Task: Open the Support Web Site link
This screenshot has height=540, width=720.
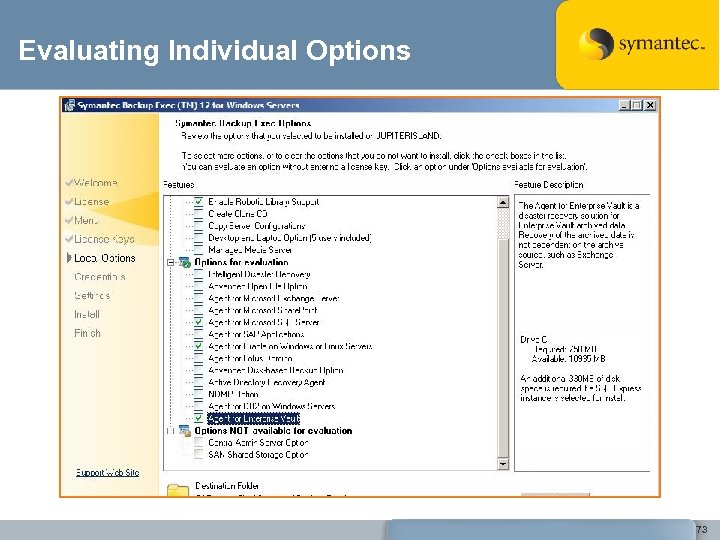Action: click(x=107, y=472)
